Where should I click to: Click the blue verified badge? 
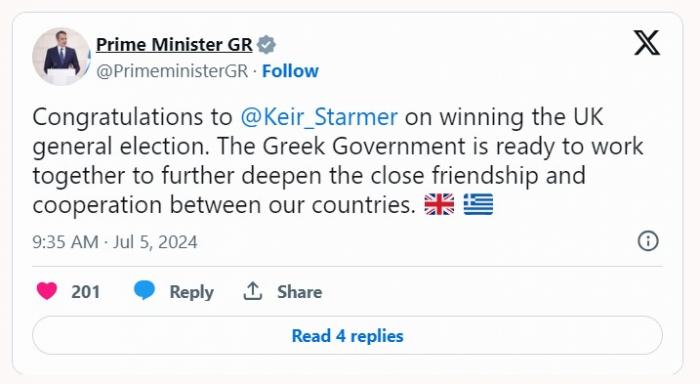[267, 44]
